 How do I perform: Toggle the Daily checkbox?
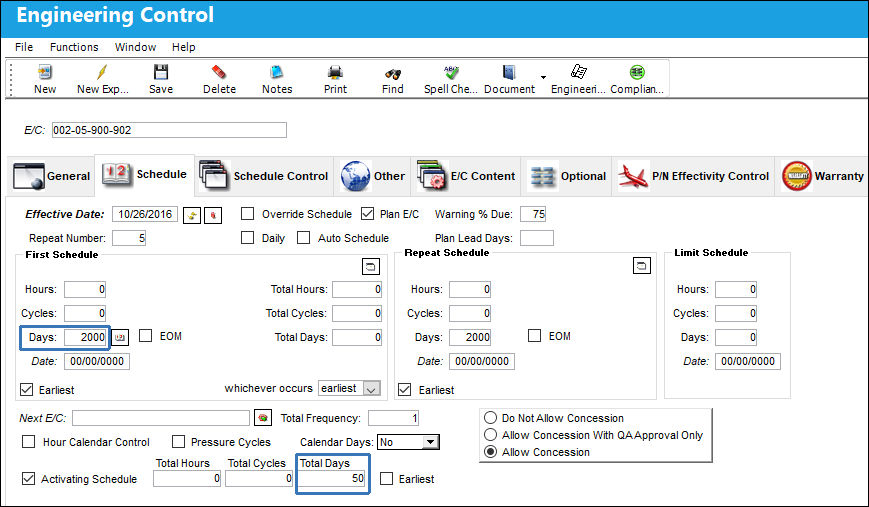pos(248,238)
